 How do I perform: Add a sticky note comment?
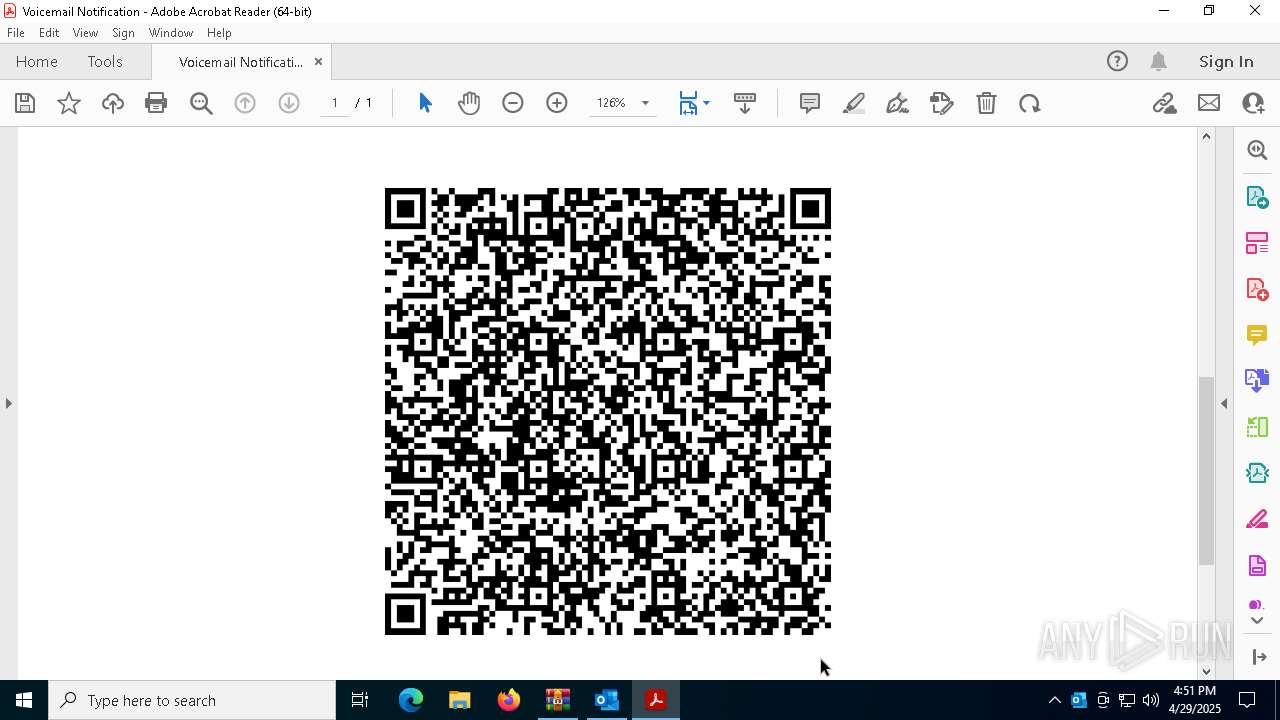tap(810, 103)
